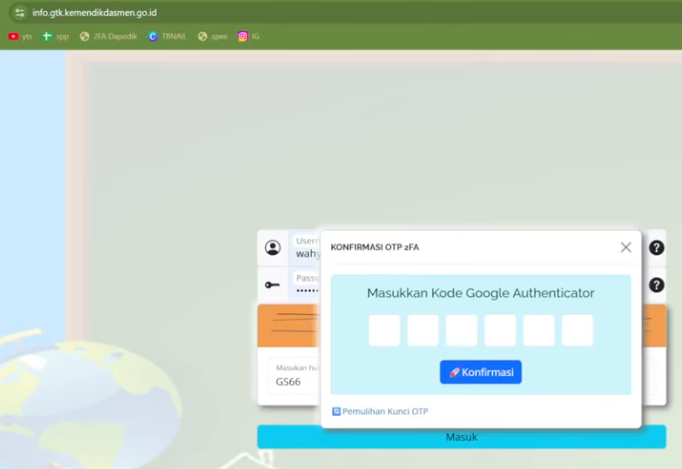The width and height of the screenshot is (682, 469).
Task: Click the site information icon in address bar
Action: tap(19, 13)
